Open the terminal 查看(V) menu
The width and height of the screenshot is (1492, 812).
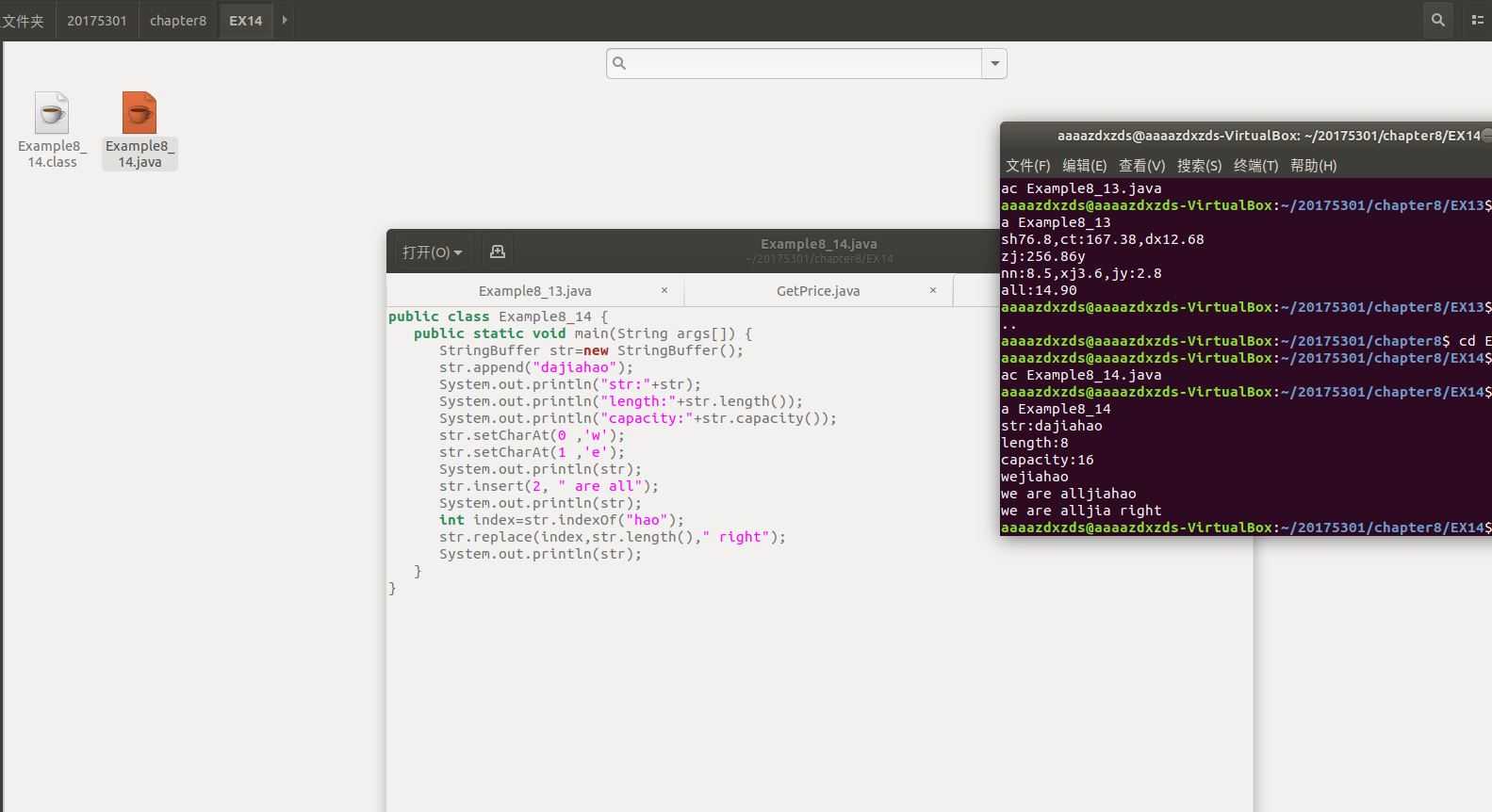point(1141,166)
